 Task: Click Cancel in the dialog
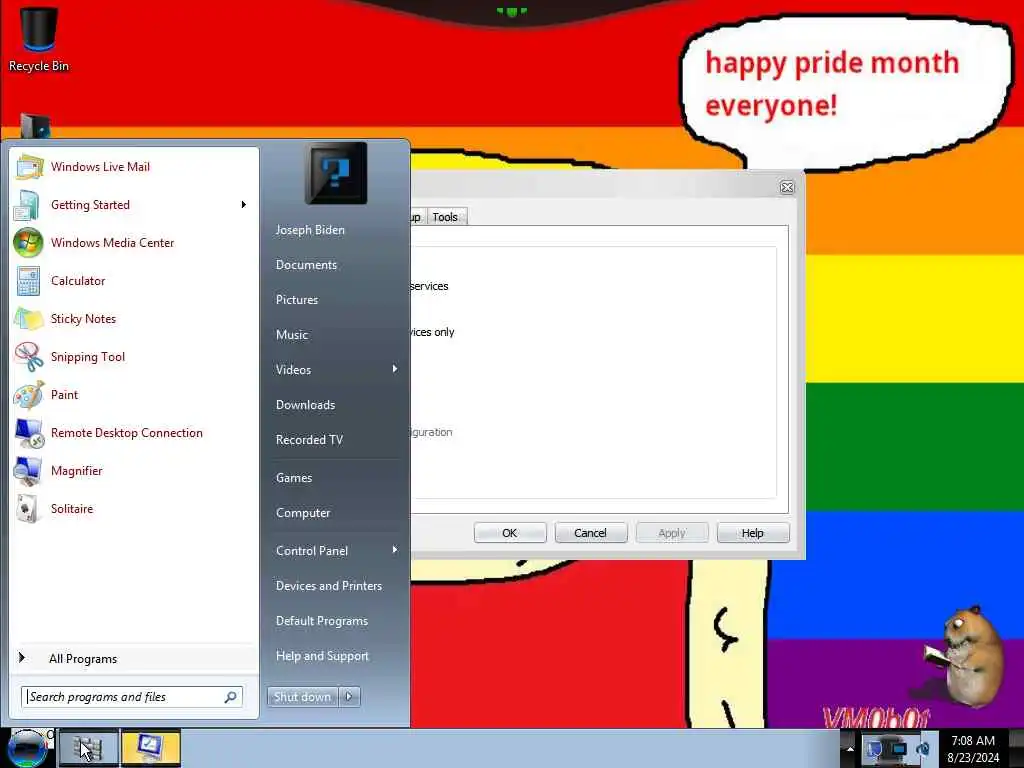pyautogui.click(x=590, y=533)
